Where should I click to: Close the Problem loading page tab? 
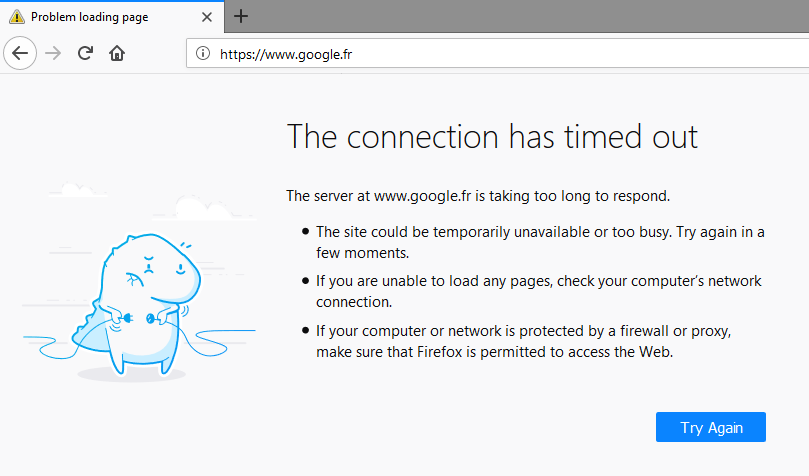tap(207, 17)
